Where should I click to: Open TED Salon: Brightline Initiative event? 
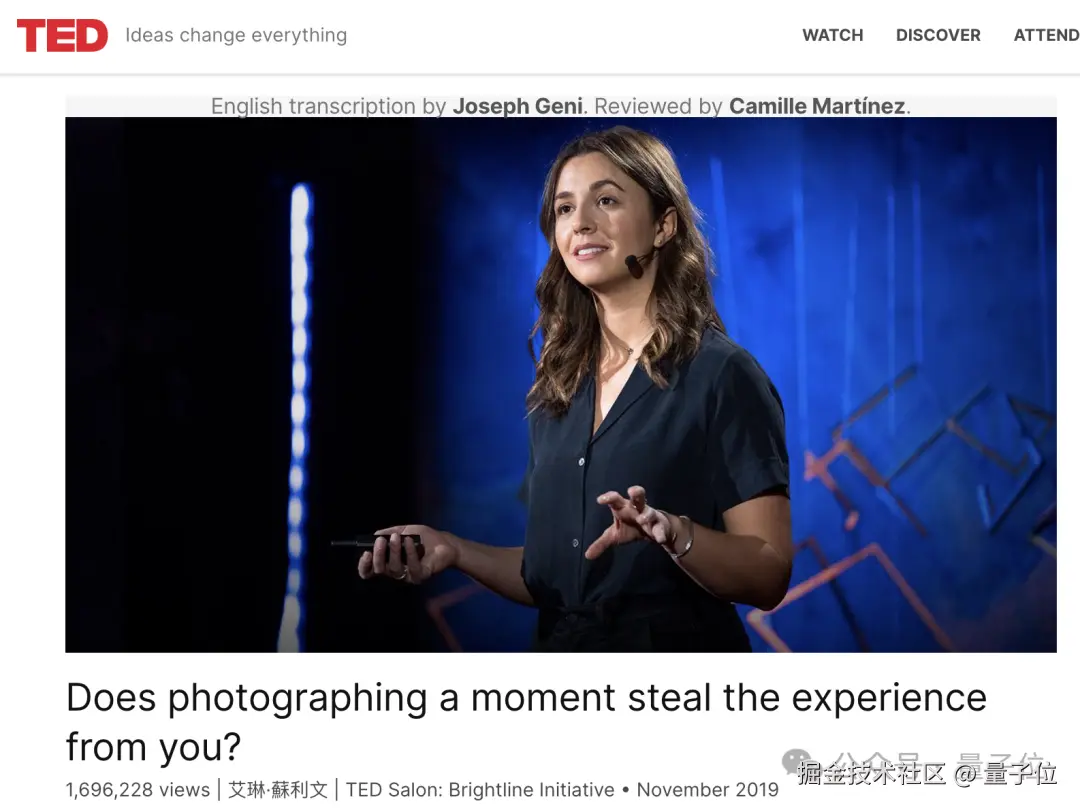(x=479, y=789)
